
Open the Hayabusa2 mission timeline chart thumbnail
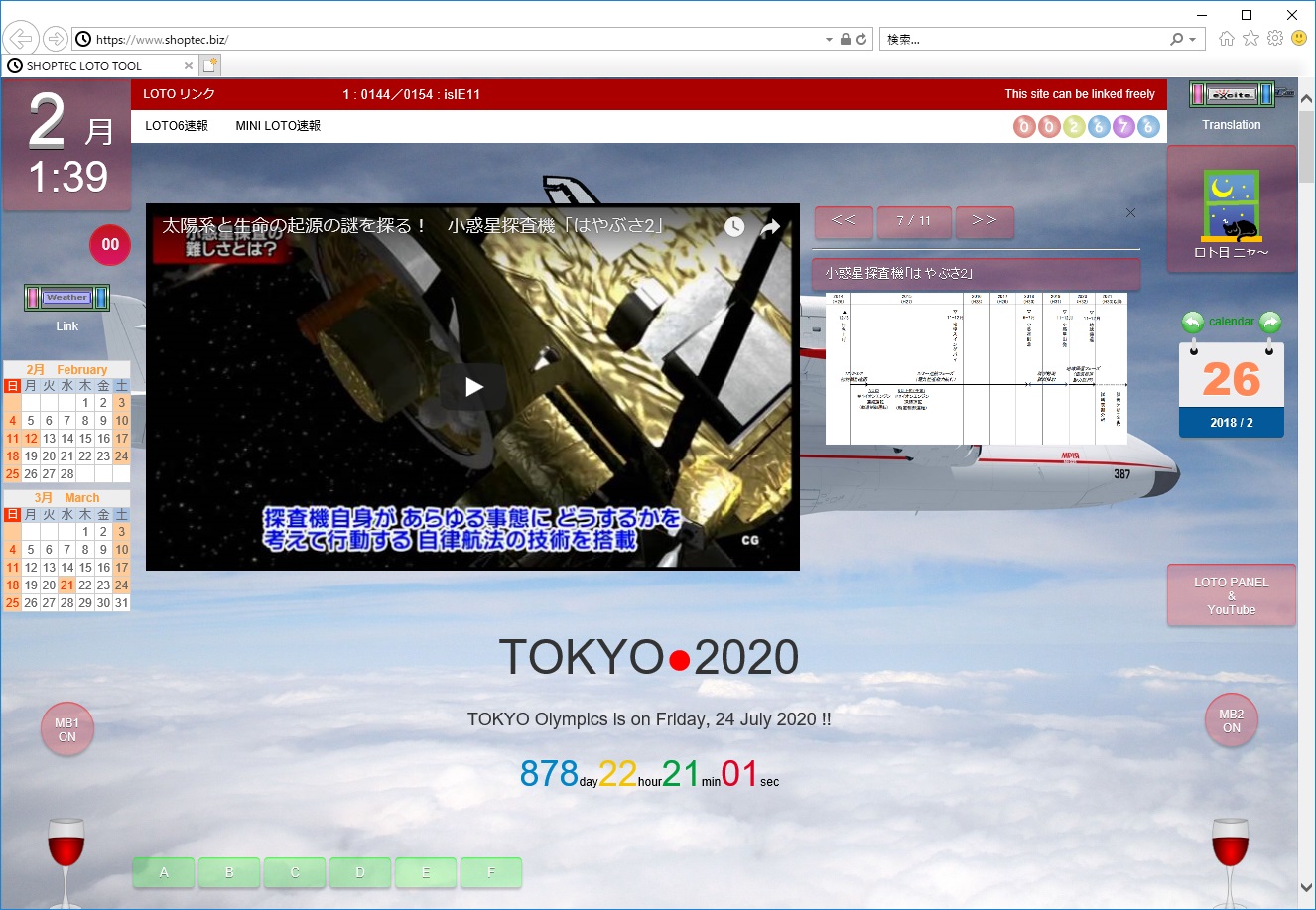click(x=976, y=368)
